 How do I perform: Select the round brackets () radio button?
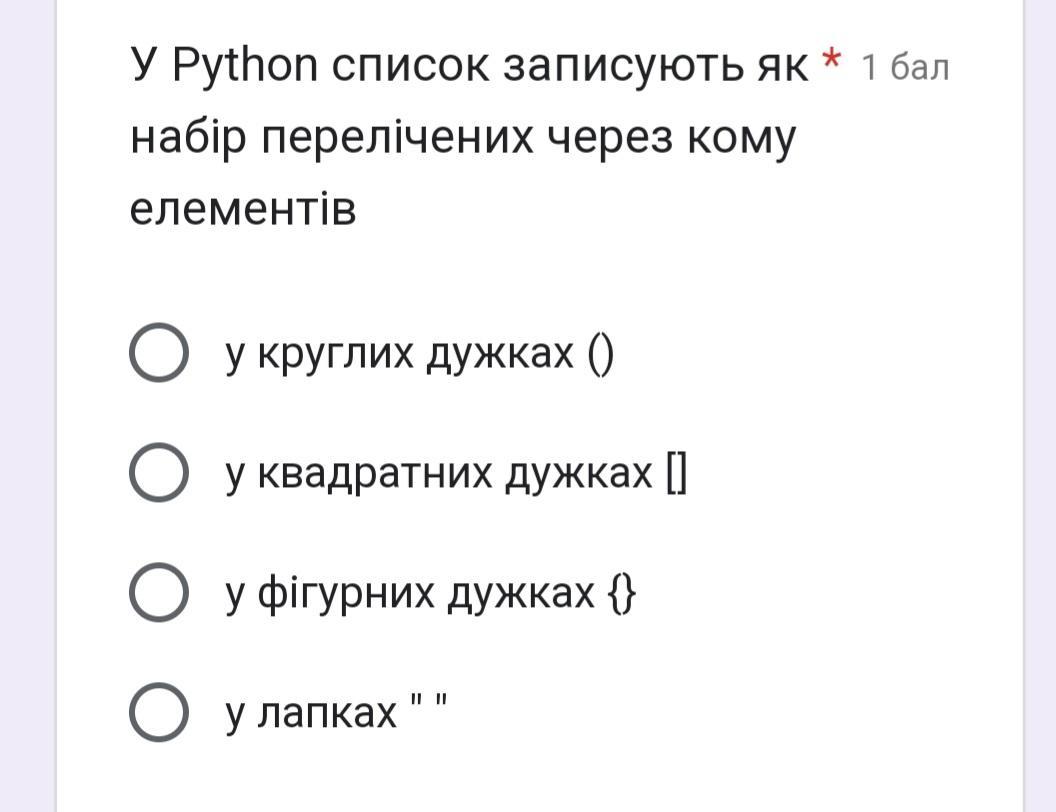pos(158,353)
